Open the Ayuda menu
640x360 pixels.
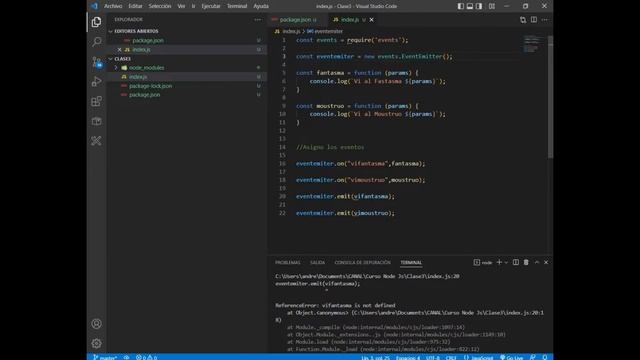[261, 6]
